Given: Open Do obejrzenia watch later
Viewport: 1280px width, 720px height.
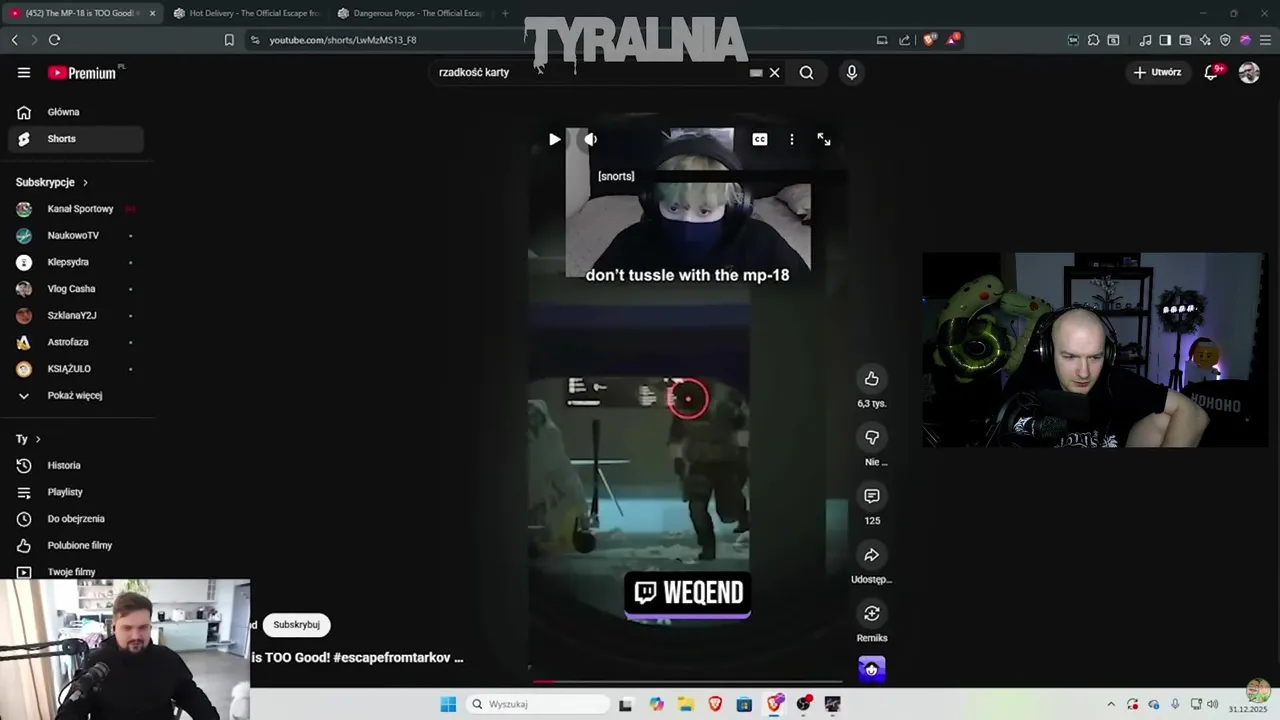Looking at the screenshot, I should 76,519.
